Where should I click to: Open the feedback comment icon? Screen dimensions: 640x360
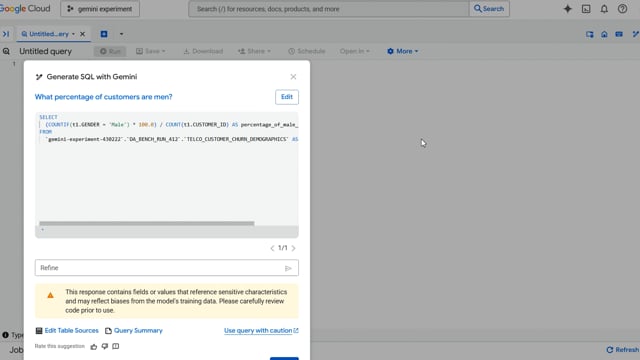click(116, 347)
